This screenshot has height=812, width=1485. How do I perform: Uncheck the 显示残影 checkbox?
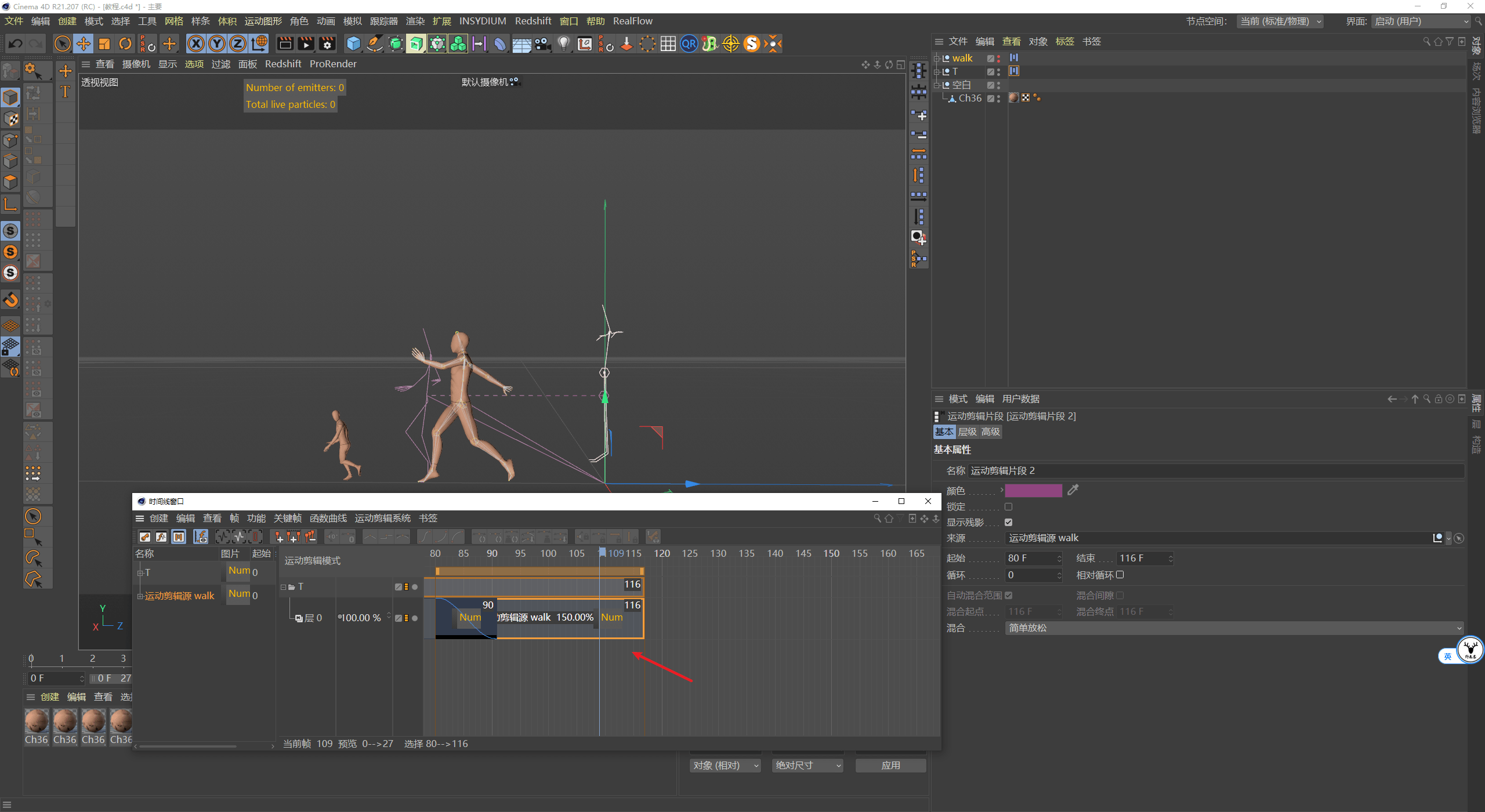(1008, 522)
